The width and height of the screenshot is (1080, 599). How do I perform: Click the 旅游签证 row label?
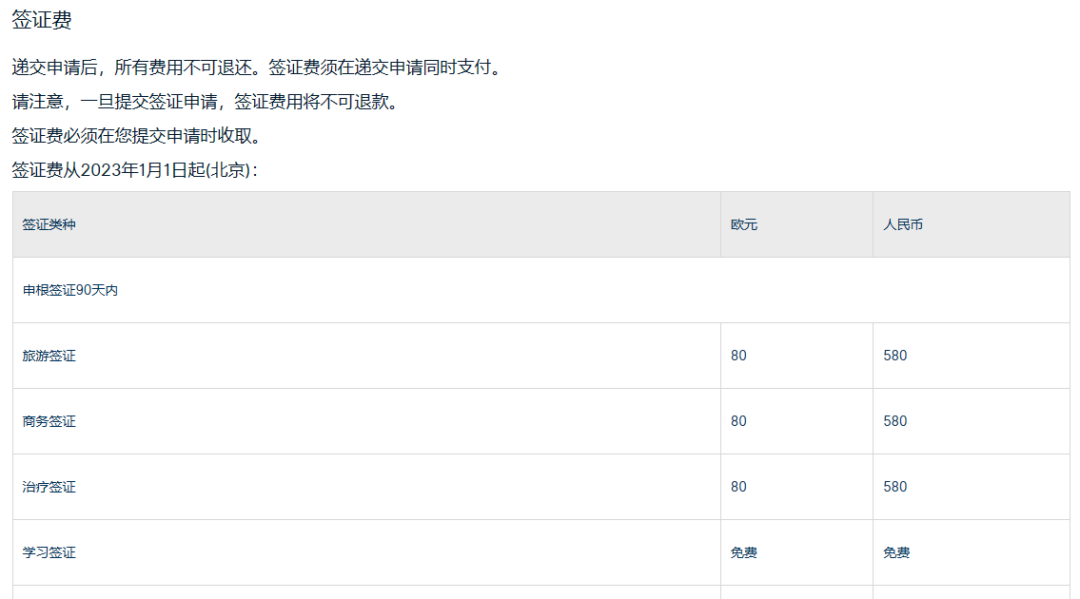pos(49,356)
